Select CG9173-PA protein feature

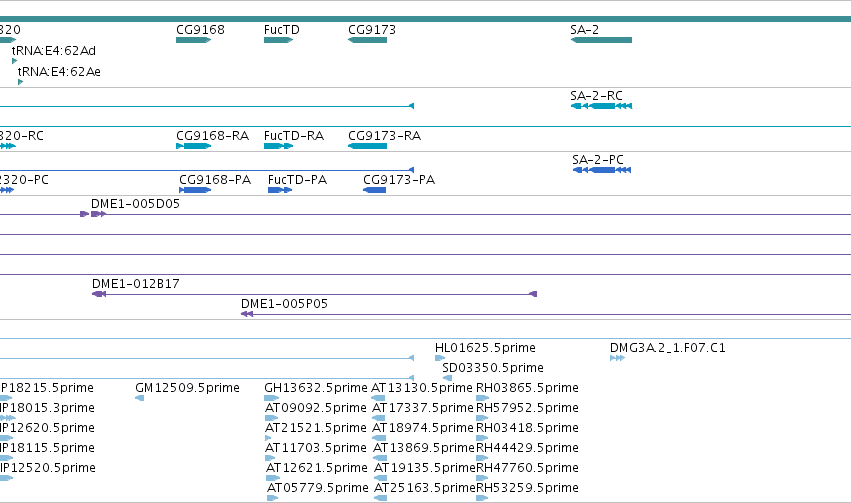point(374,190)
